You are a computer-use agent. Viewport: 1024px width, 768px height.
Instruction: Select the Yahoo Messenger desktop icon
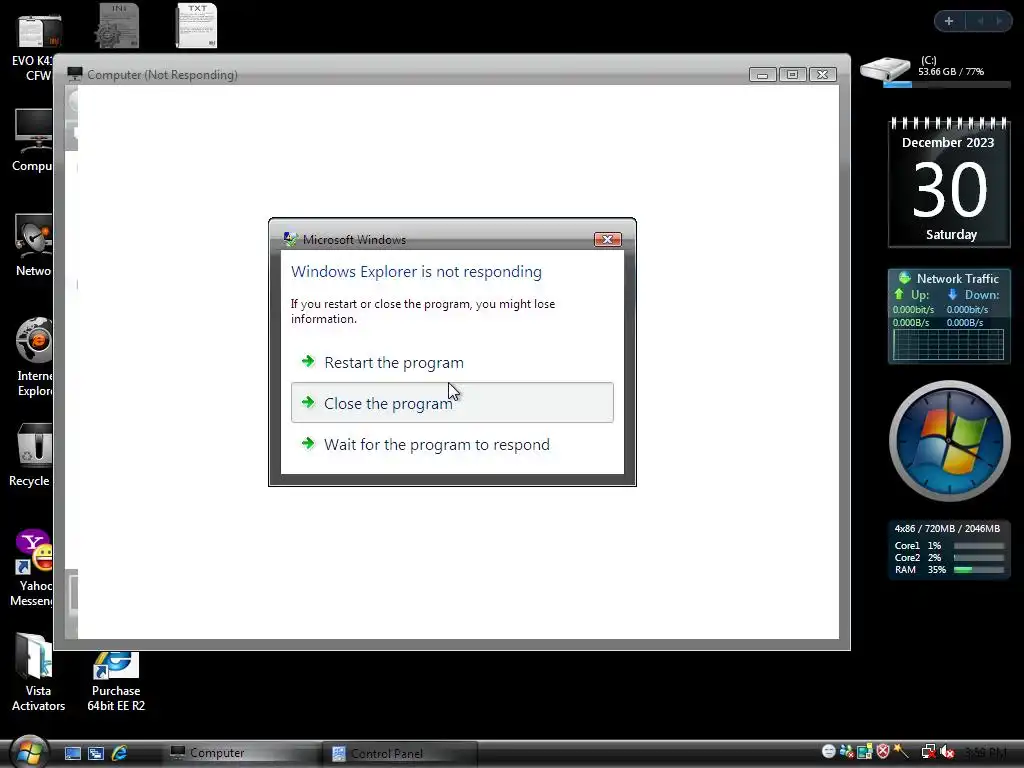[x=30, y=568]
